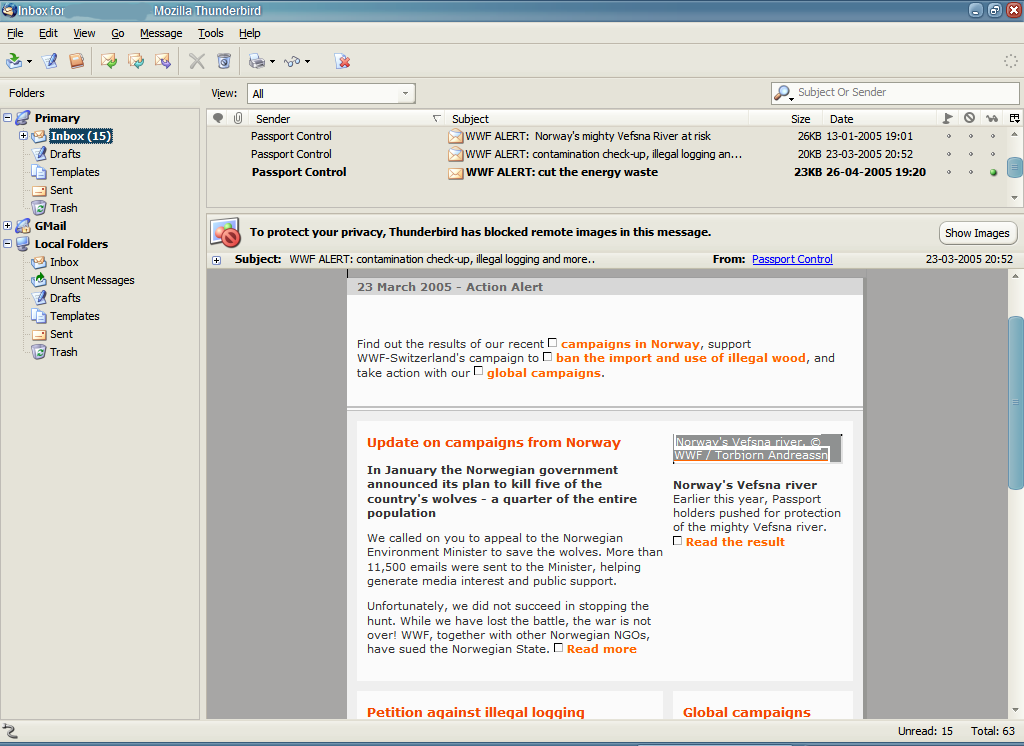Image resolution: width=1024 pixels, height=746 pixels.
Task: Click the Stop loading toolbar icon
Action: (342, 61)
